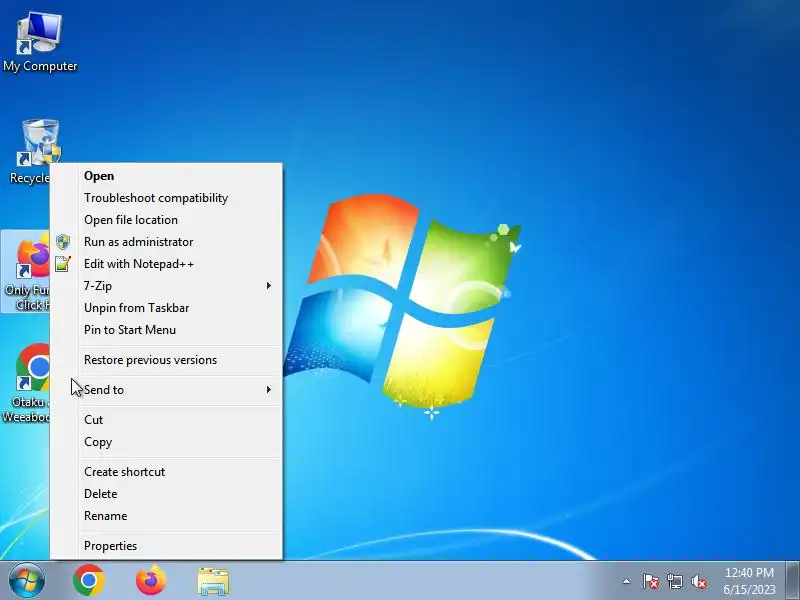This screenshot has height=600, width=800.
Task: Choose Copy from the context menu
Action: click(166, 442)
